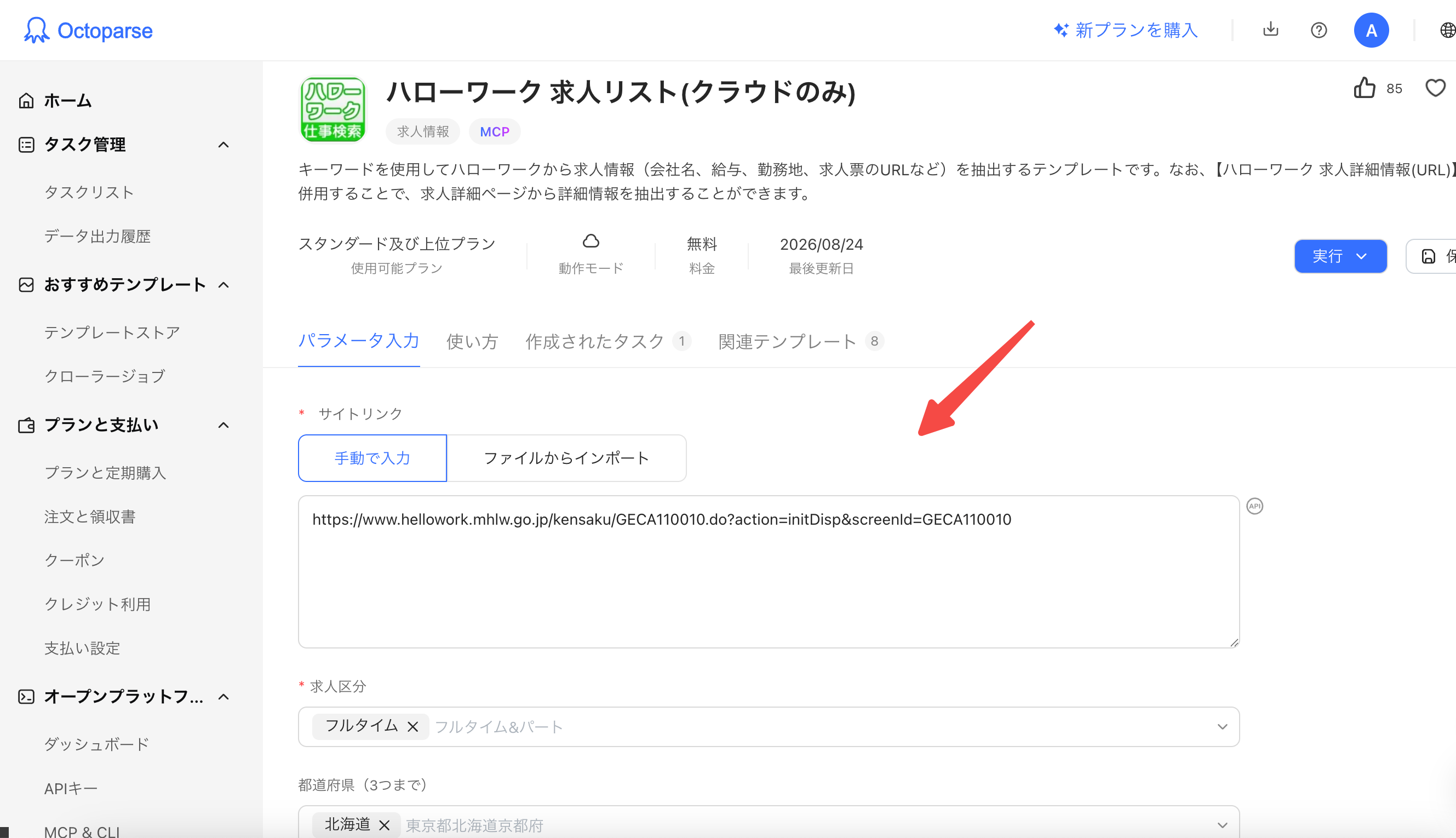This screenshot has height=838, width=1456.
Task: Click the 求人情報 tag
Action: pyautogui.click(x=423, y=131)
